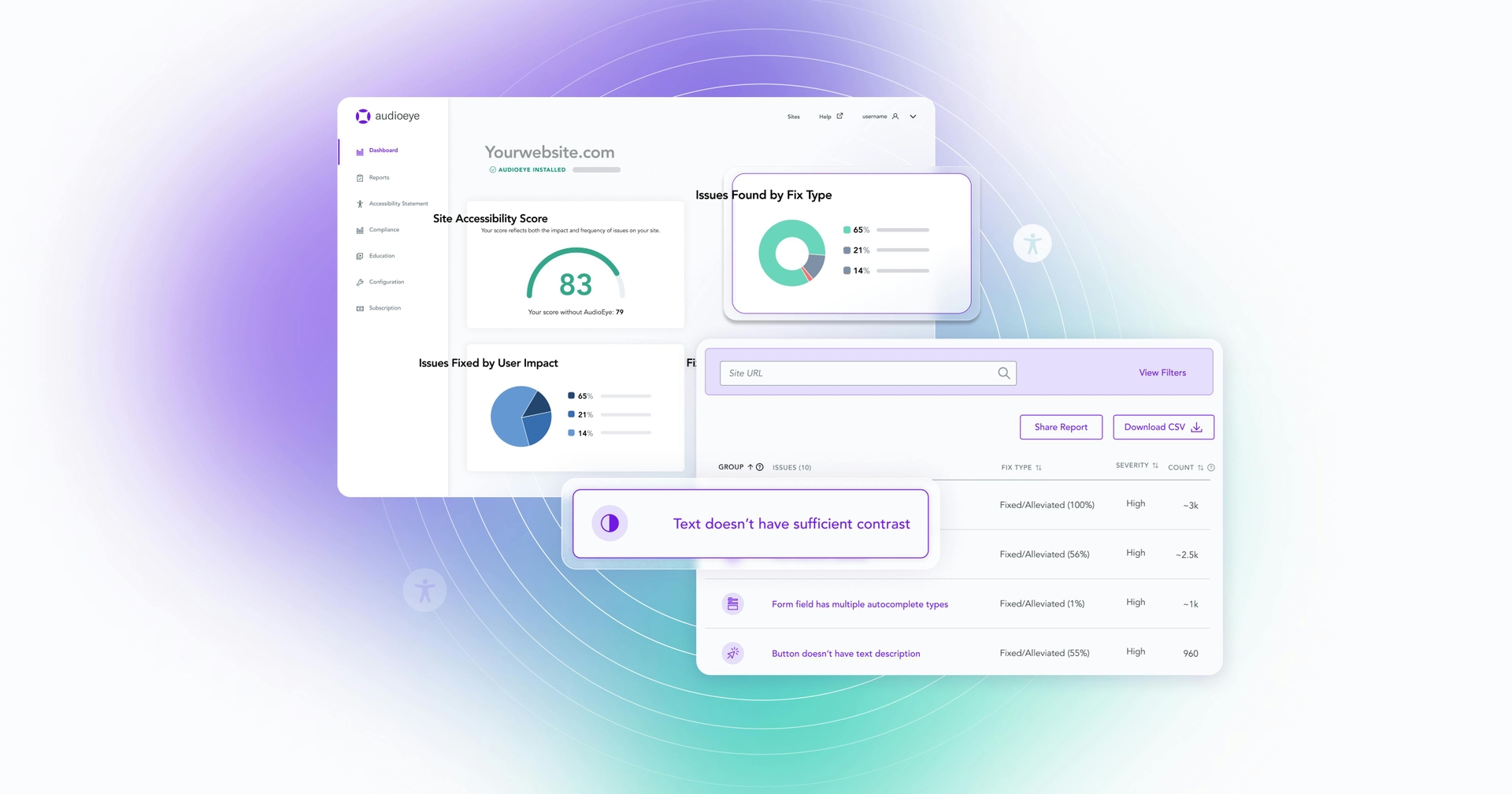Click the search magnifier in the Site URL field
Viewport: 1512px width, 794px height.
coord(1003,373)
